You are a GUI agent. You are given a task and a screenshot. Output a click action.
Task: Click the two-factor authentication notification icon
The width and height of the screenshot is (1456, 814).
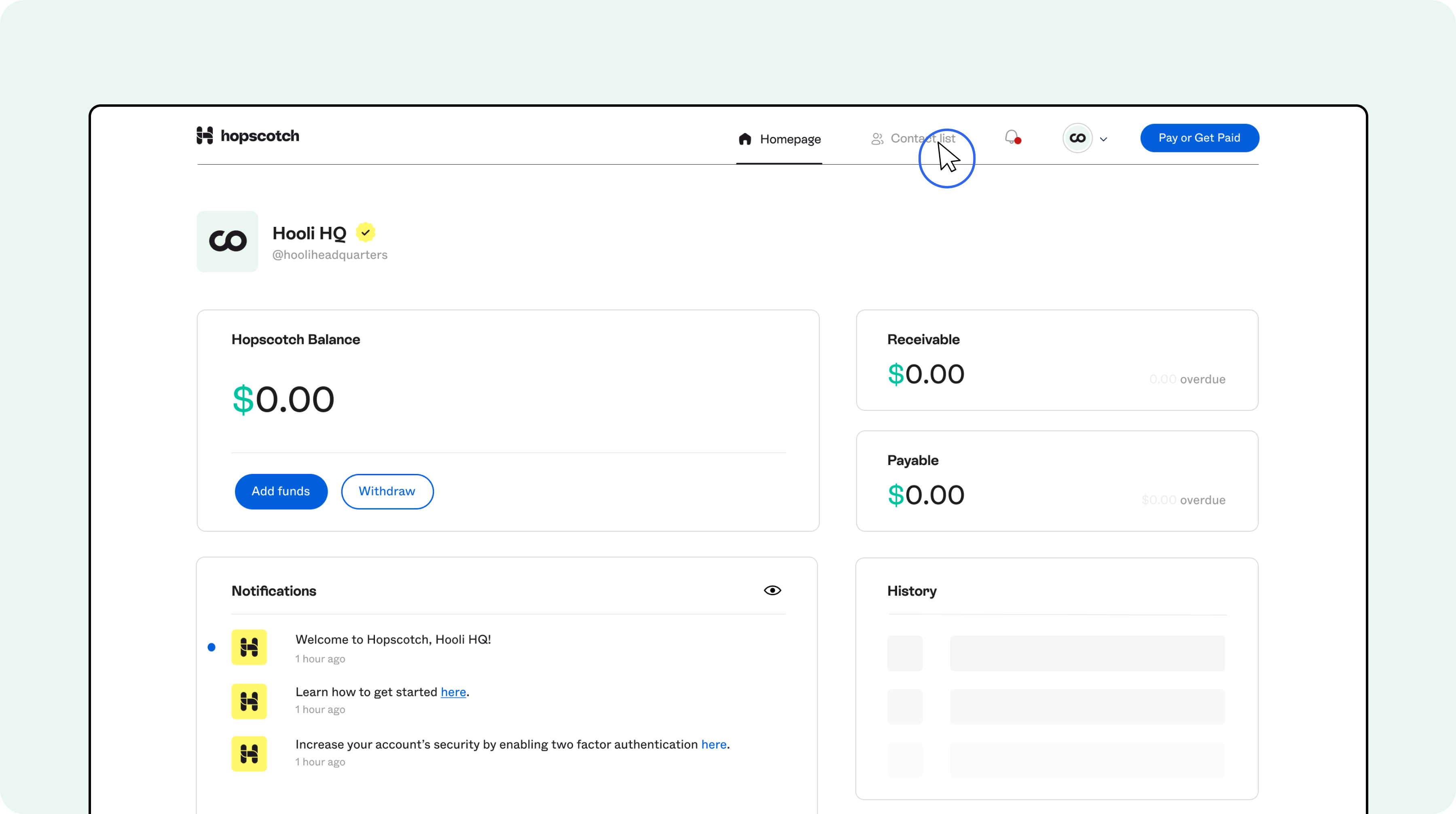click(x=249, y=753)
